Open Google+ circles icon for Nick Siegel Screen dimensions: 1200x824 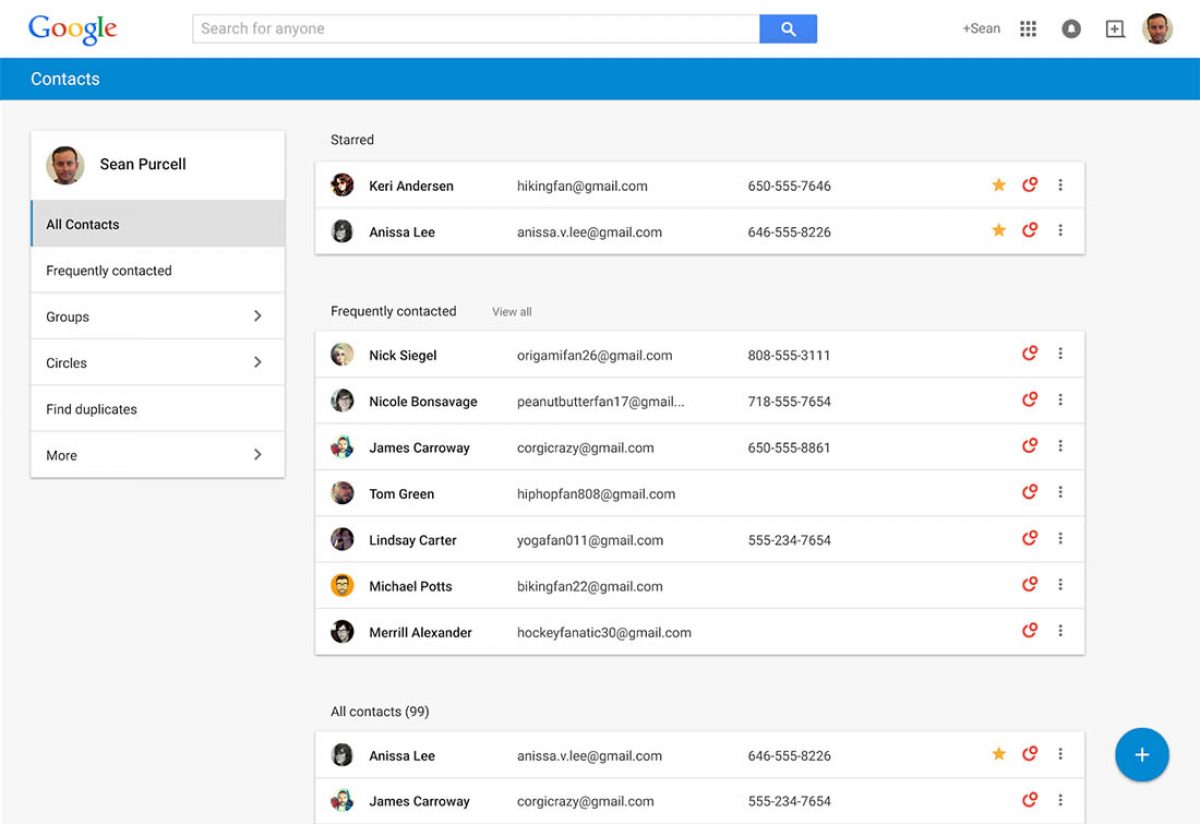click(1029, 354)
